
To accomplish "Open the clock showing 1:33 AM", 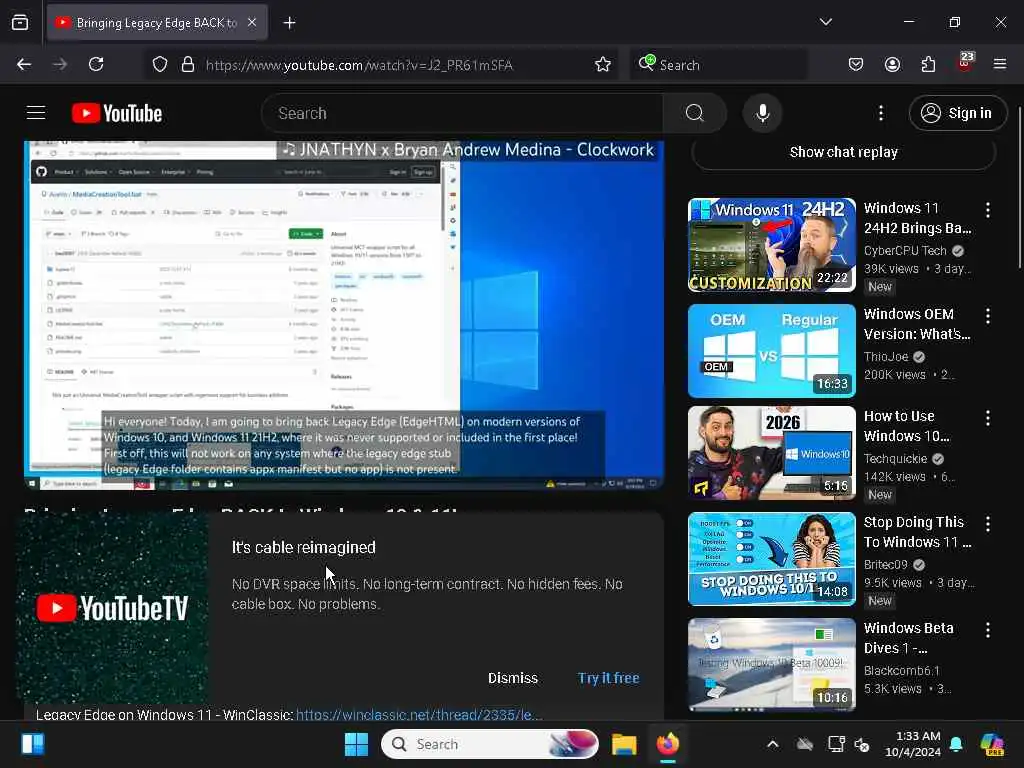I will [913, 744].
